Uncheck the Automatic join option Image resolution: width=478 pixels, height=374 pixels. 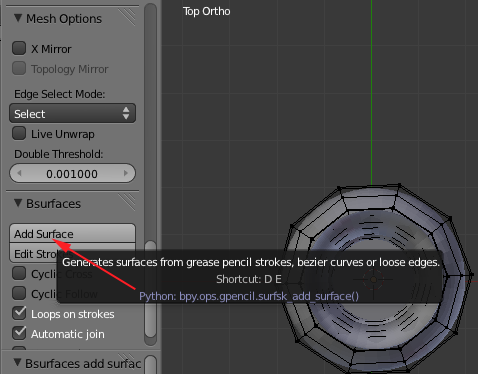tap(19, 333)
